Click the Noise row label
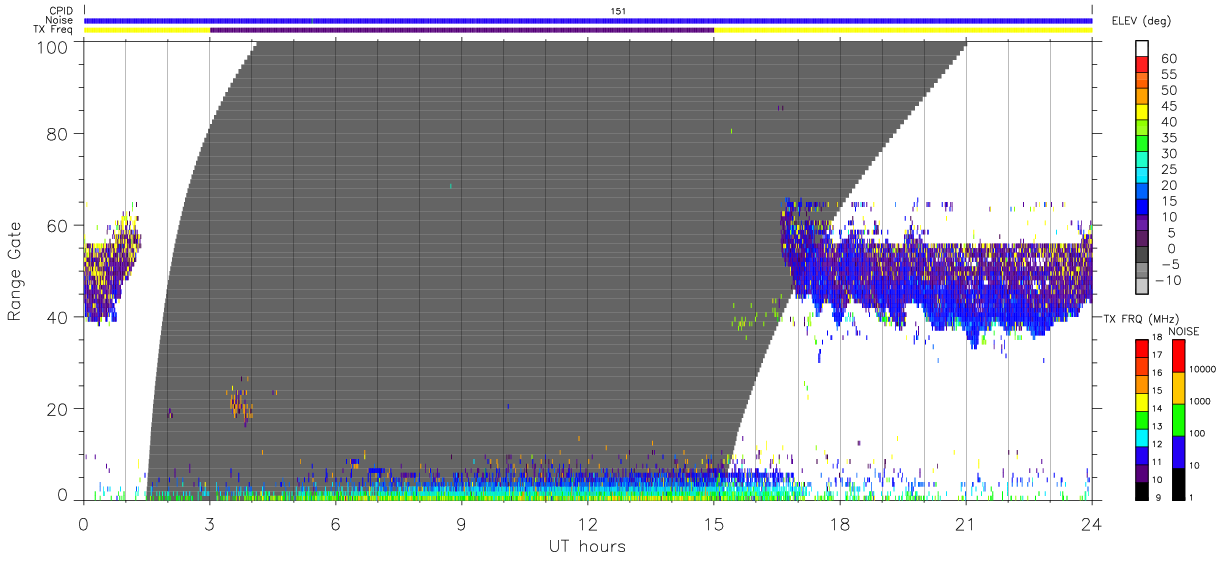 (x=60, y=20)
